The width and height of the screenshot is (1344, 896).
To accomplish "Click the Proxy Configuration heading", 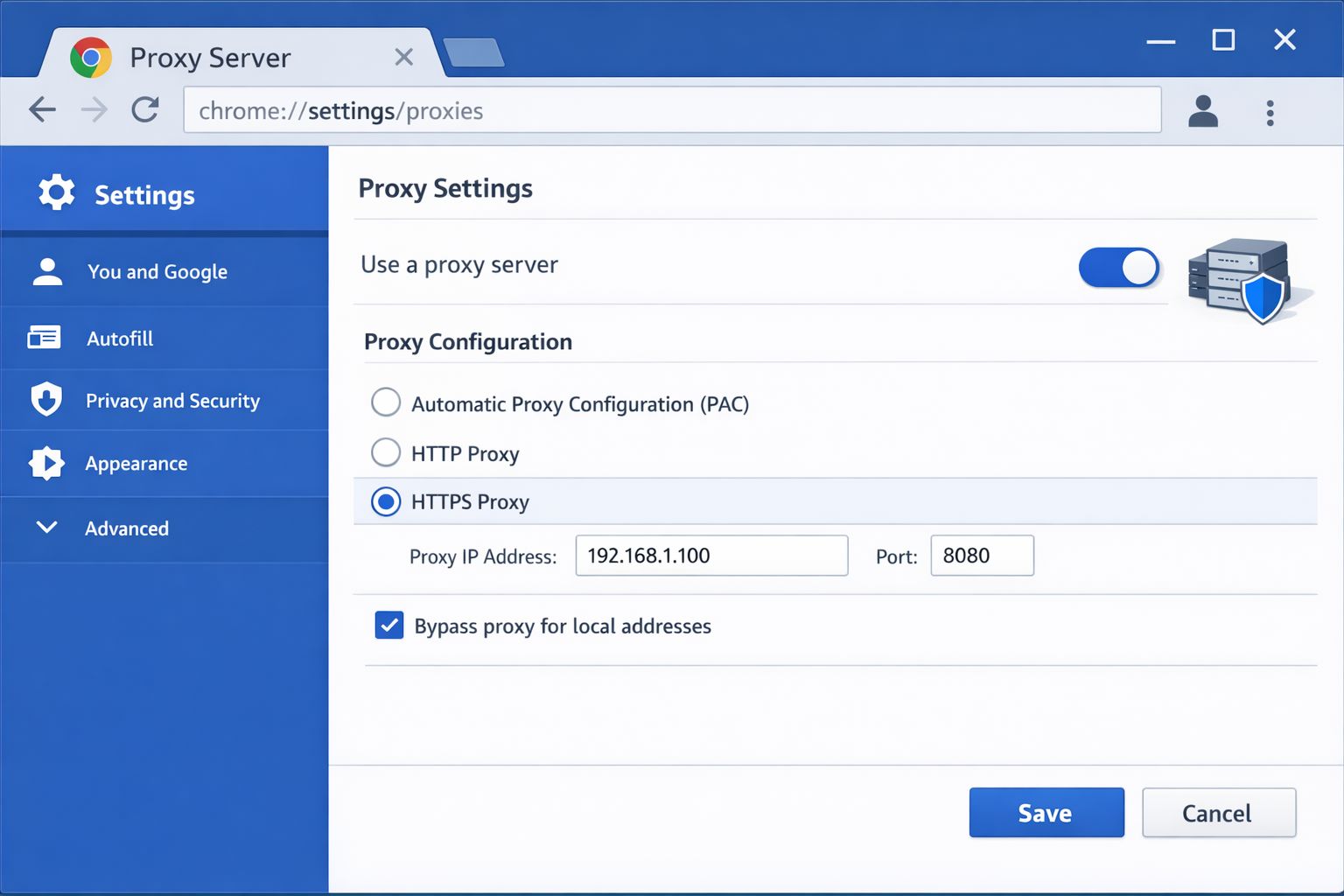I will click(x=468, y=342).
